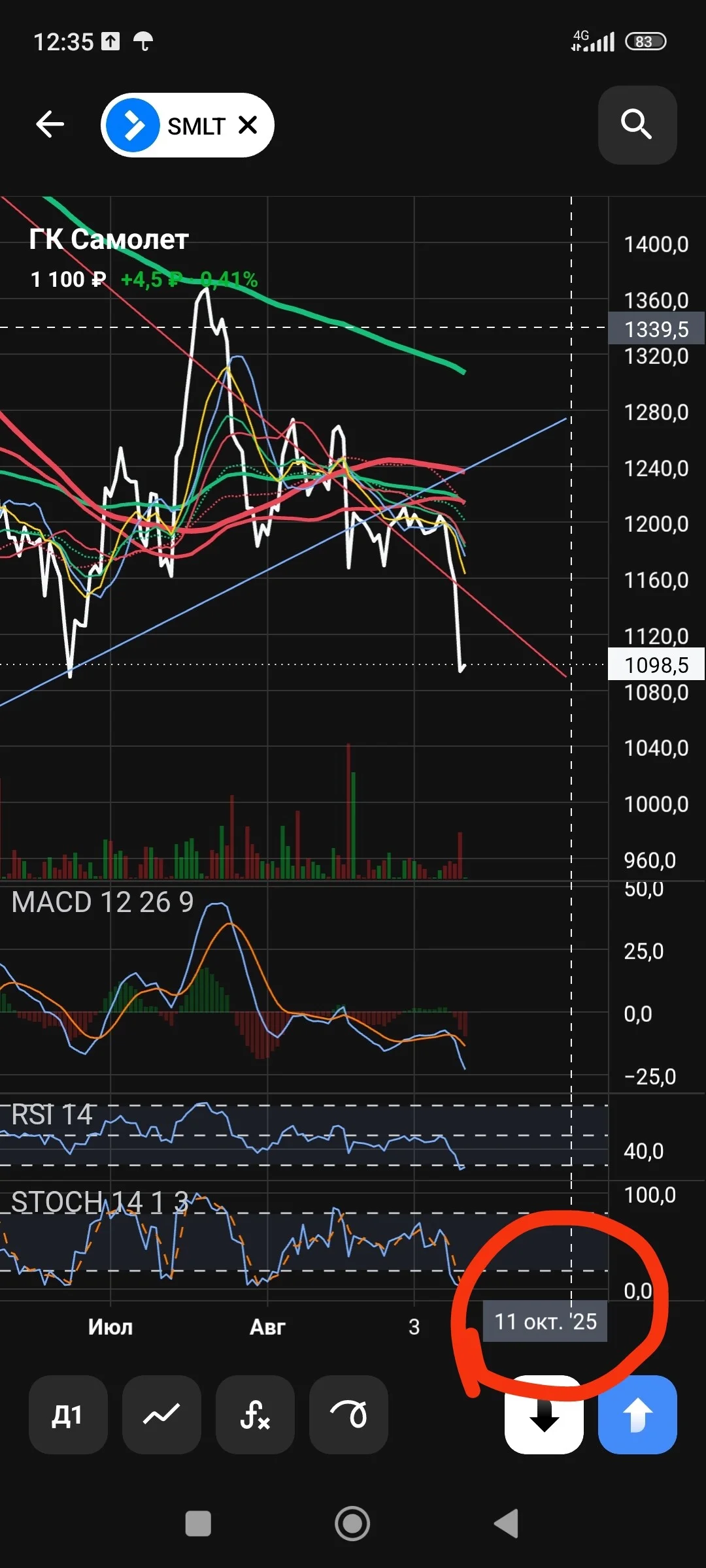The height and width of the screenshot is (1568, 706).
Task: Tap the Июл label on time axis
Action: pyautogui.click(x=110, y=1327)
